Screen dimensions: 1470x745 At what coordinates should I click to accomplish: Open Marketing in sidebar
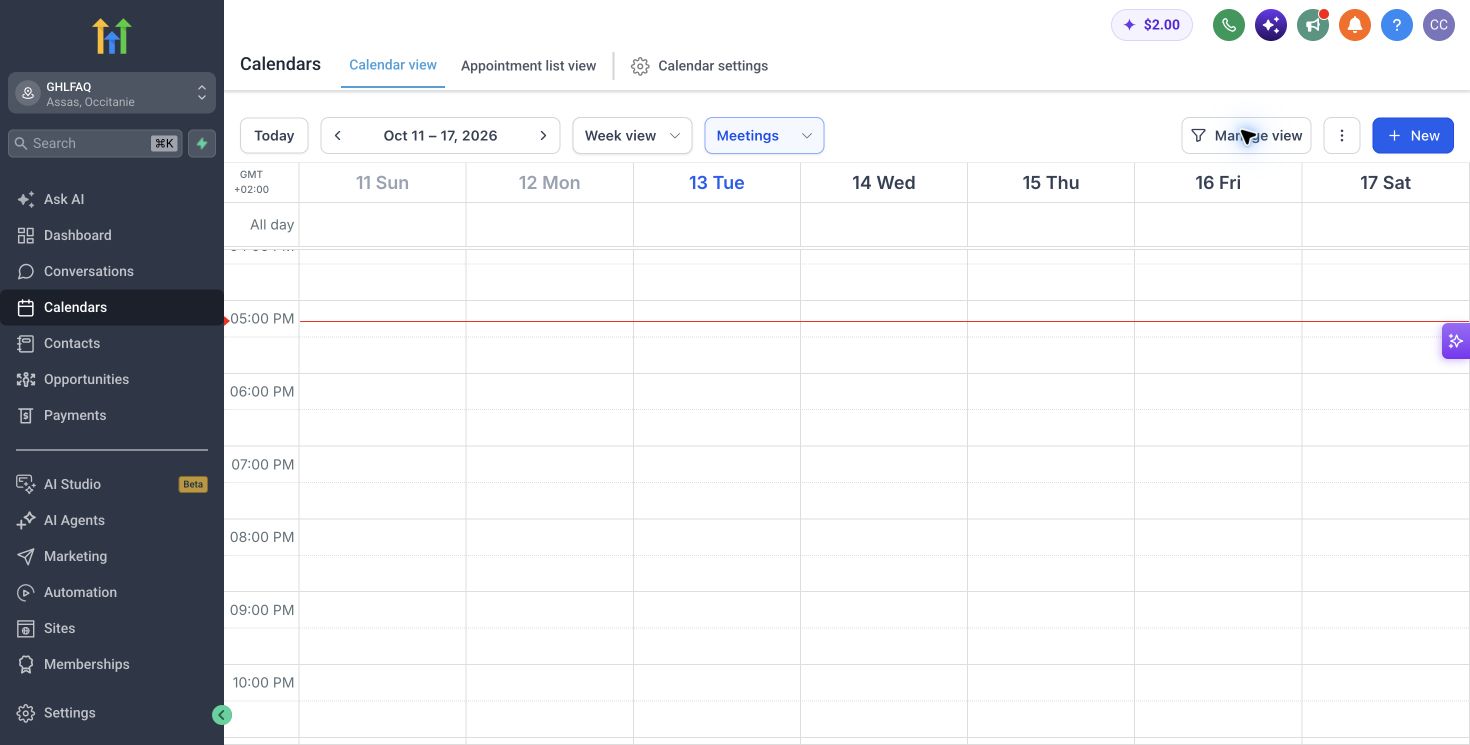click(x=112, y=556)
